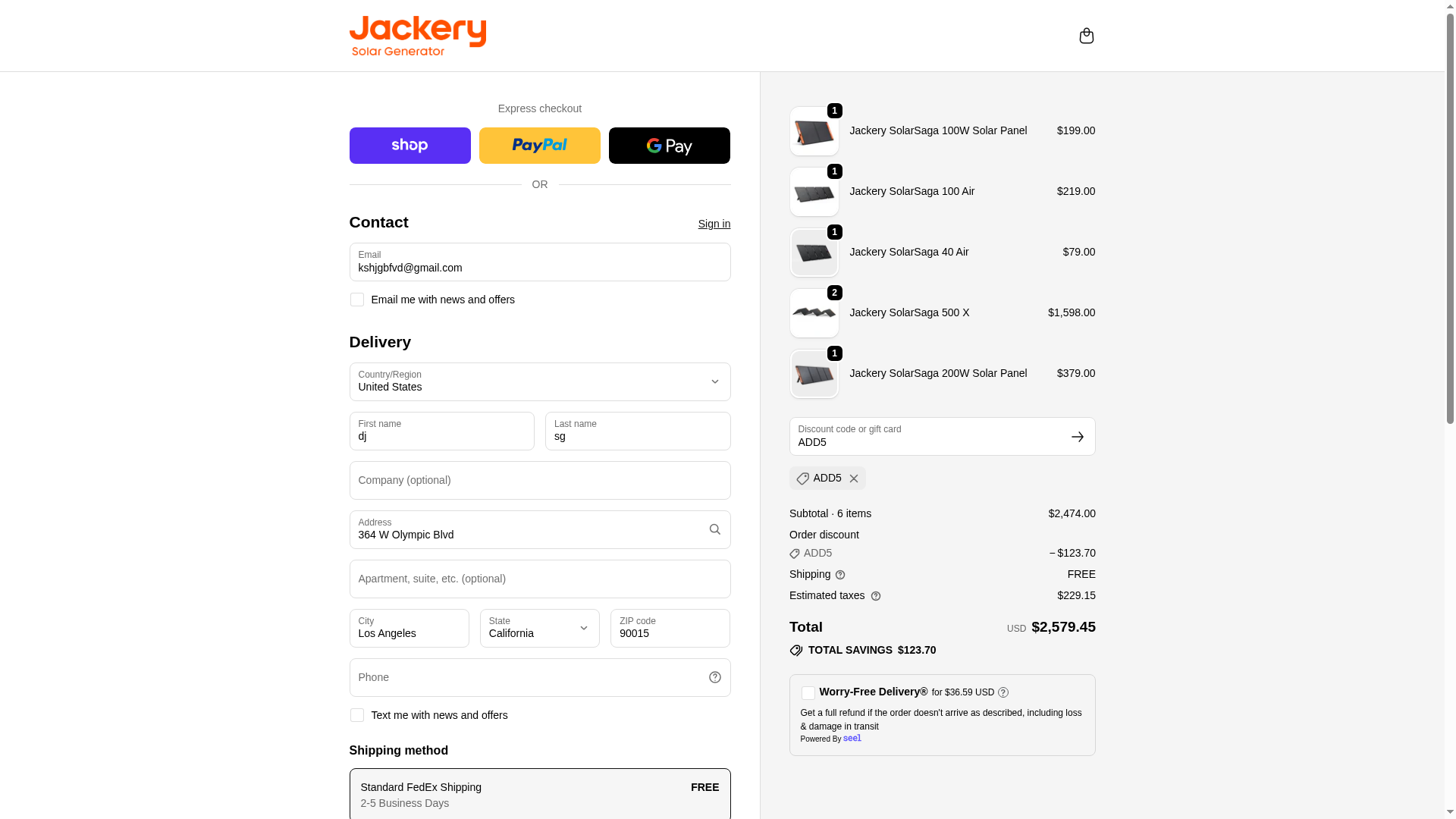Remove the ADD5 discount tag
Image resolution: width=1456 pixels, height=819 pixels.
[x=854, y=479]
